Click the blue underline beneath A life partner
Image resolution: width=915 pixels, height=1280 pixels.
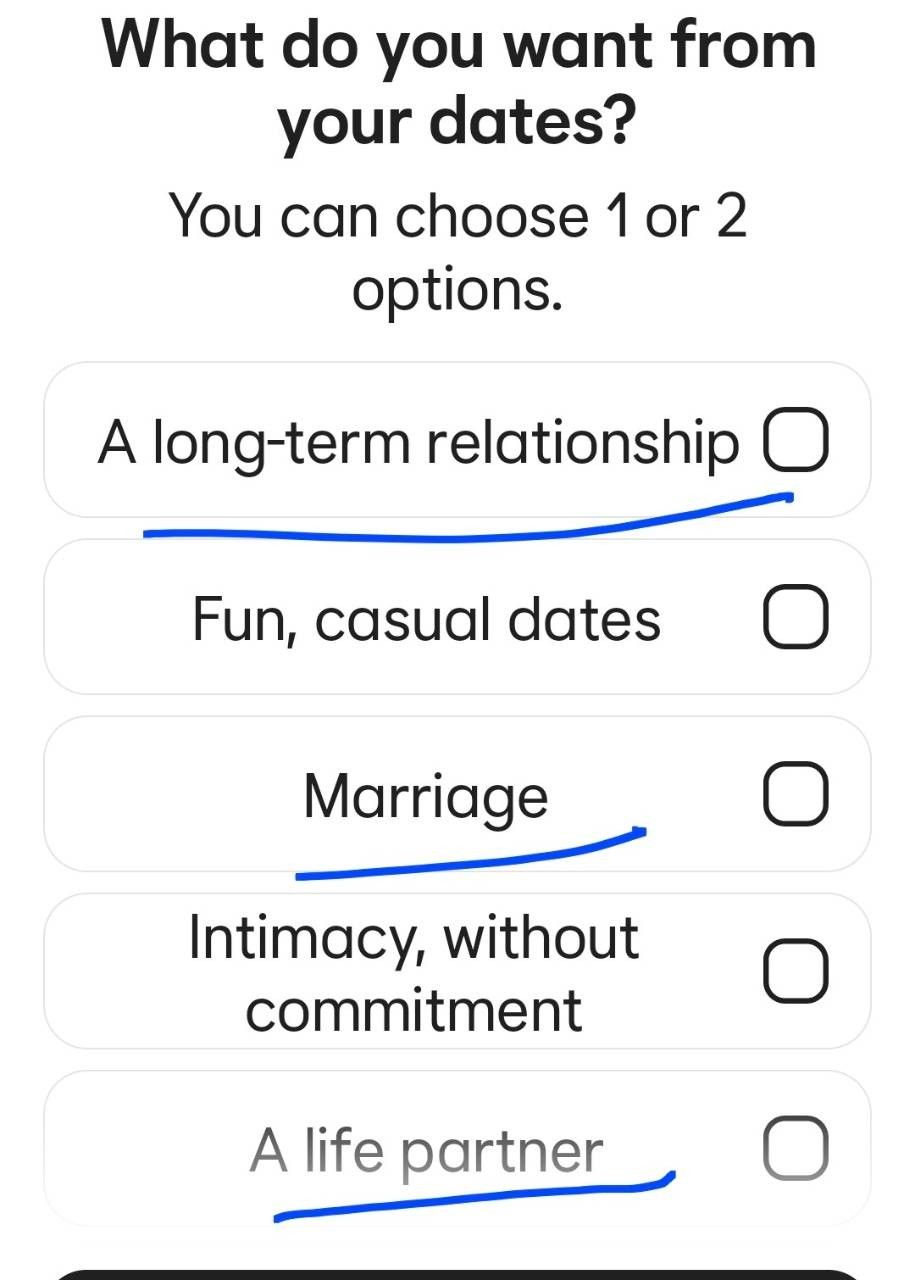click(x=474, y=1197)
